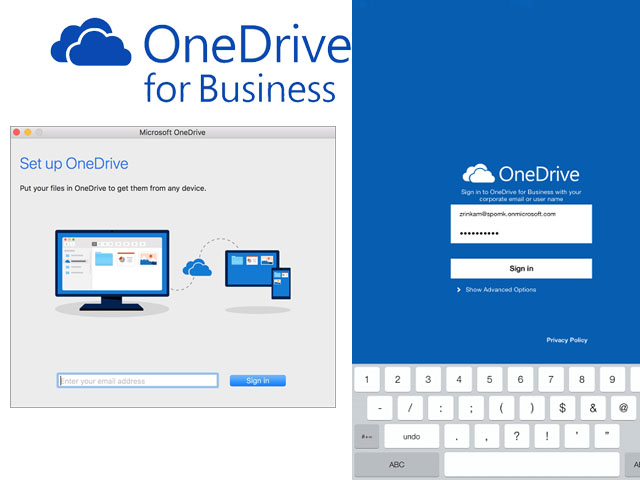Tap the 5 key on keyboard

(489, 379)
